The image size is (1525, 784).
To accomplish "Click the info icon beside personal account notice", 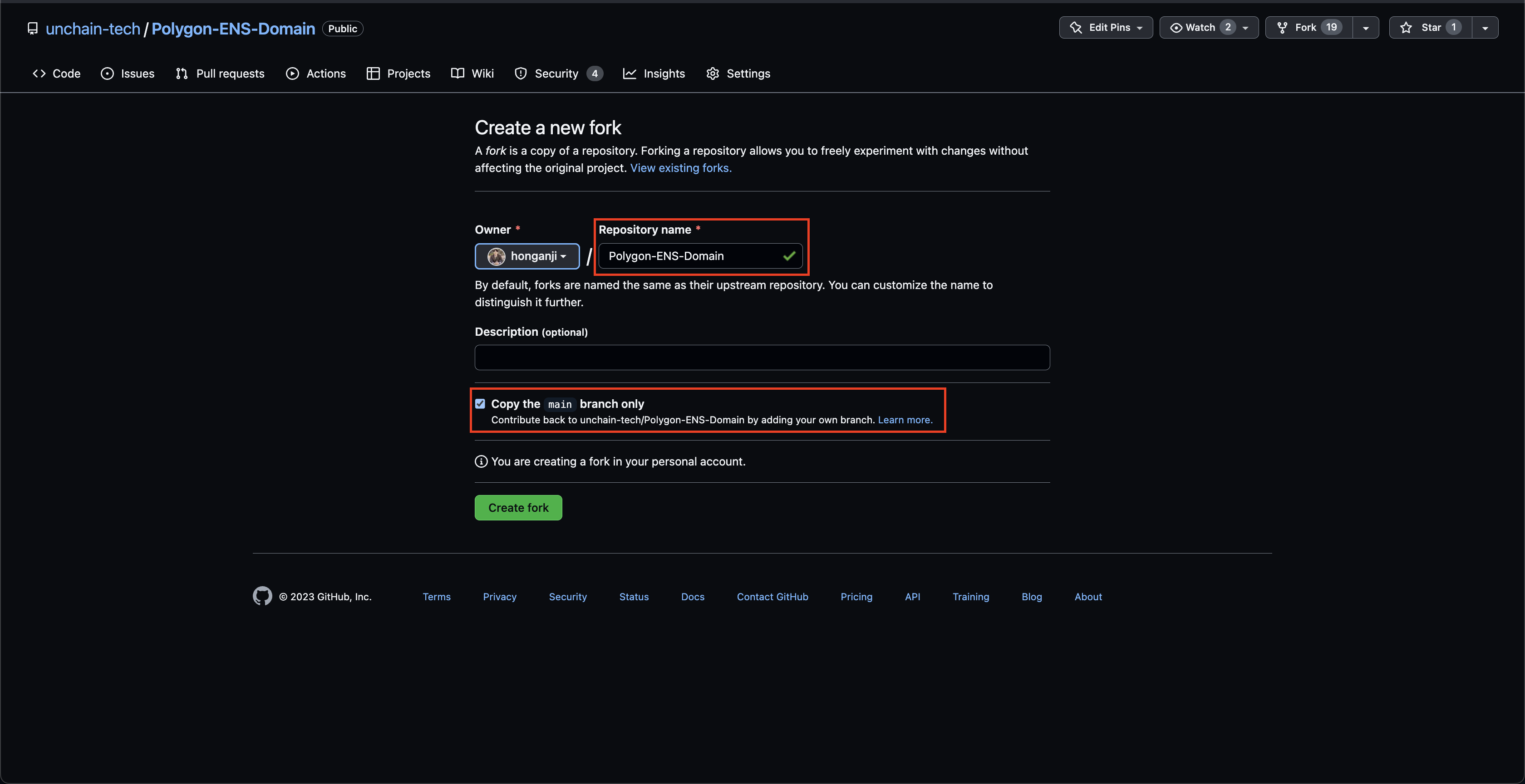I will [481, 461].
